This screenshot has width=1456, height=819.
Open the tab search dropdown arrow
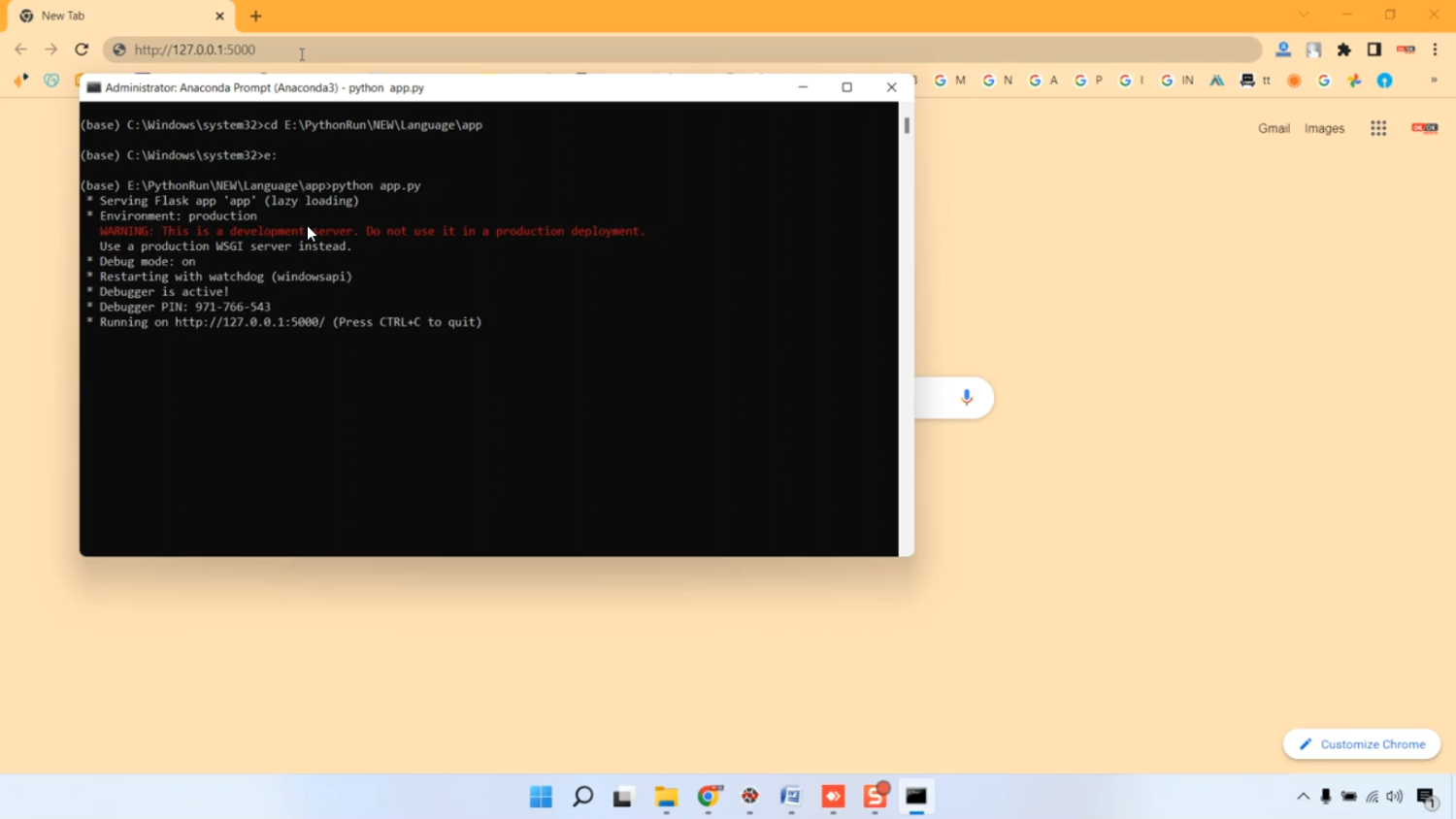[1304, 16]
